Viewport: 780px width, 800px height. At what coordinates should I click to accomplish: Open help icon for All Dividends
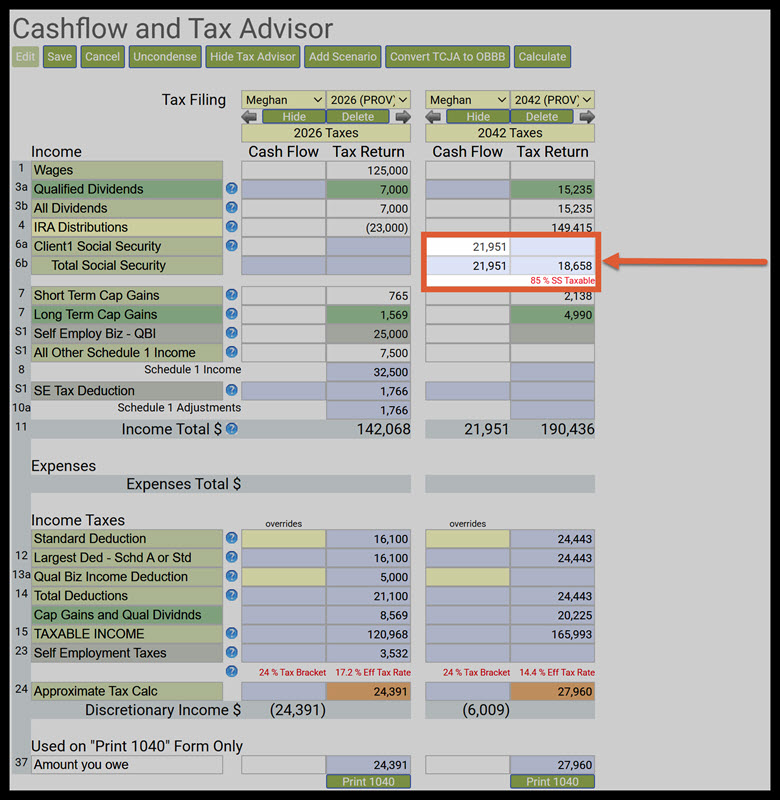click(x=232, y=208)
